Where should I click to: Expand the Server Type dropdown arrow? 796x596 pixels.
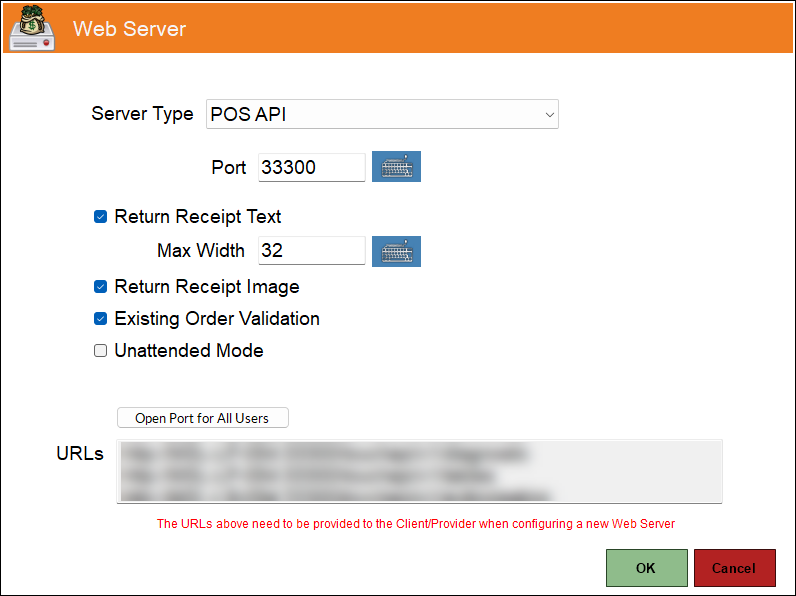(549, 115)
